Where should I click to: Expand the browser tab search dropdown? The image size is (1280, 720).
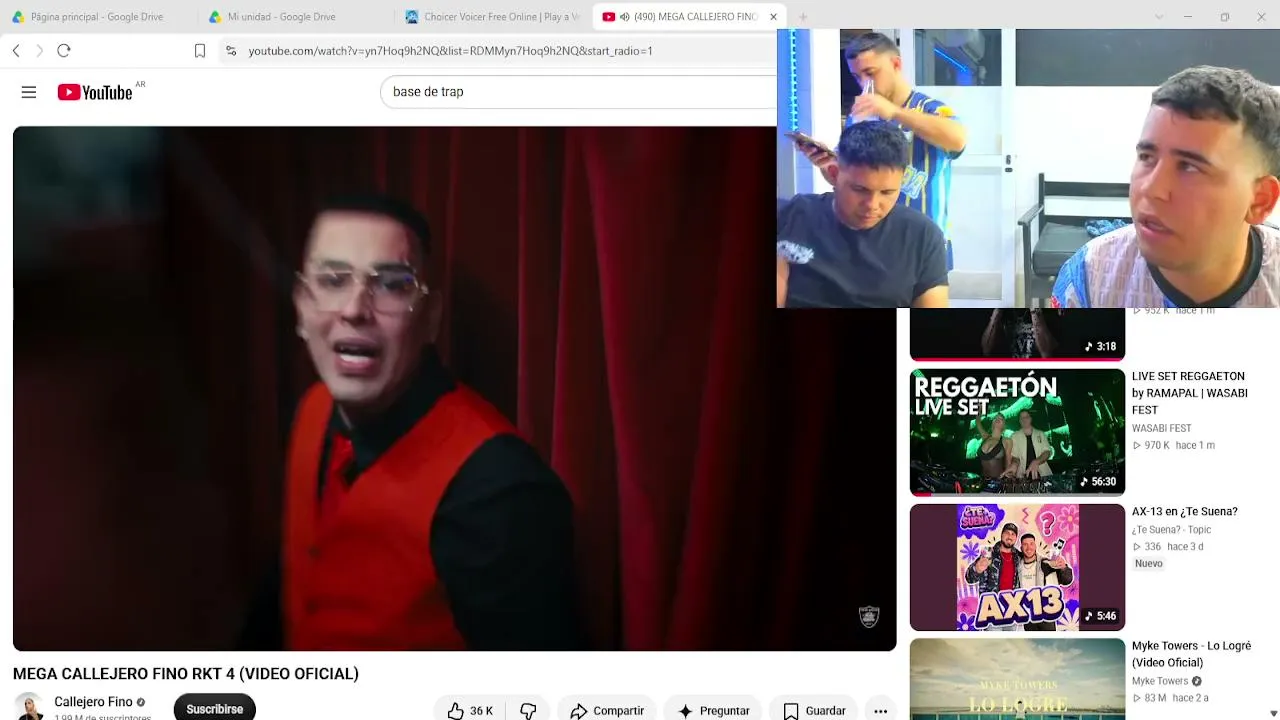point(1159,17)
